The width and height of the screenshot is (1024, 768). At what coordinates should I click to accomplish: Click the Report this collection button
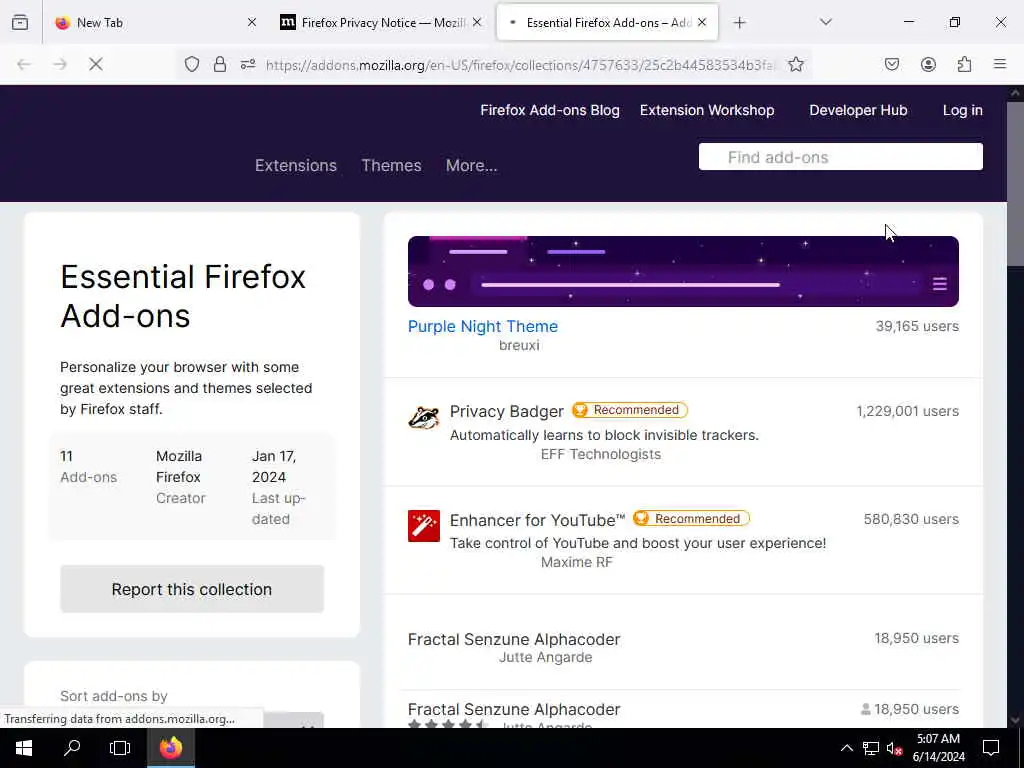pos(192,589)
